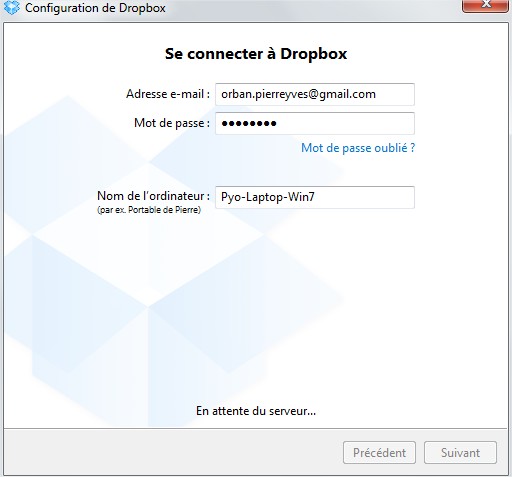Open the Mot de passe oublié link
Image resolution: width=512 pixels, height=477 pixels.
(x=358, y=148)
